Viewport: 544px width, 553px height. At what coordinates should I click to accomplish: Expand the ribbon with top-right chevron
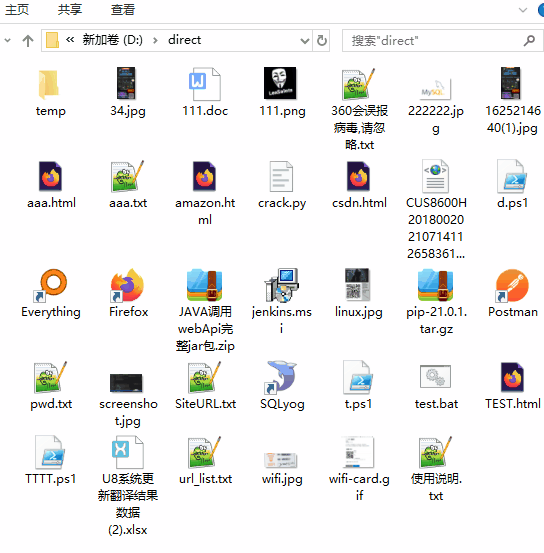coord(523,10)
